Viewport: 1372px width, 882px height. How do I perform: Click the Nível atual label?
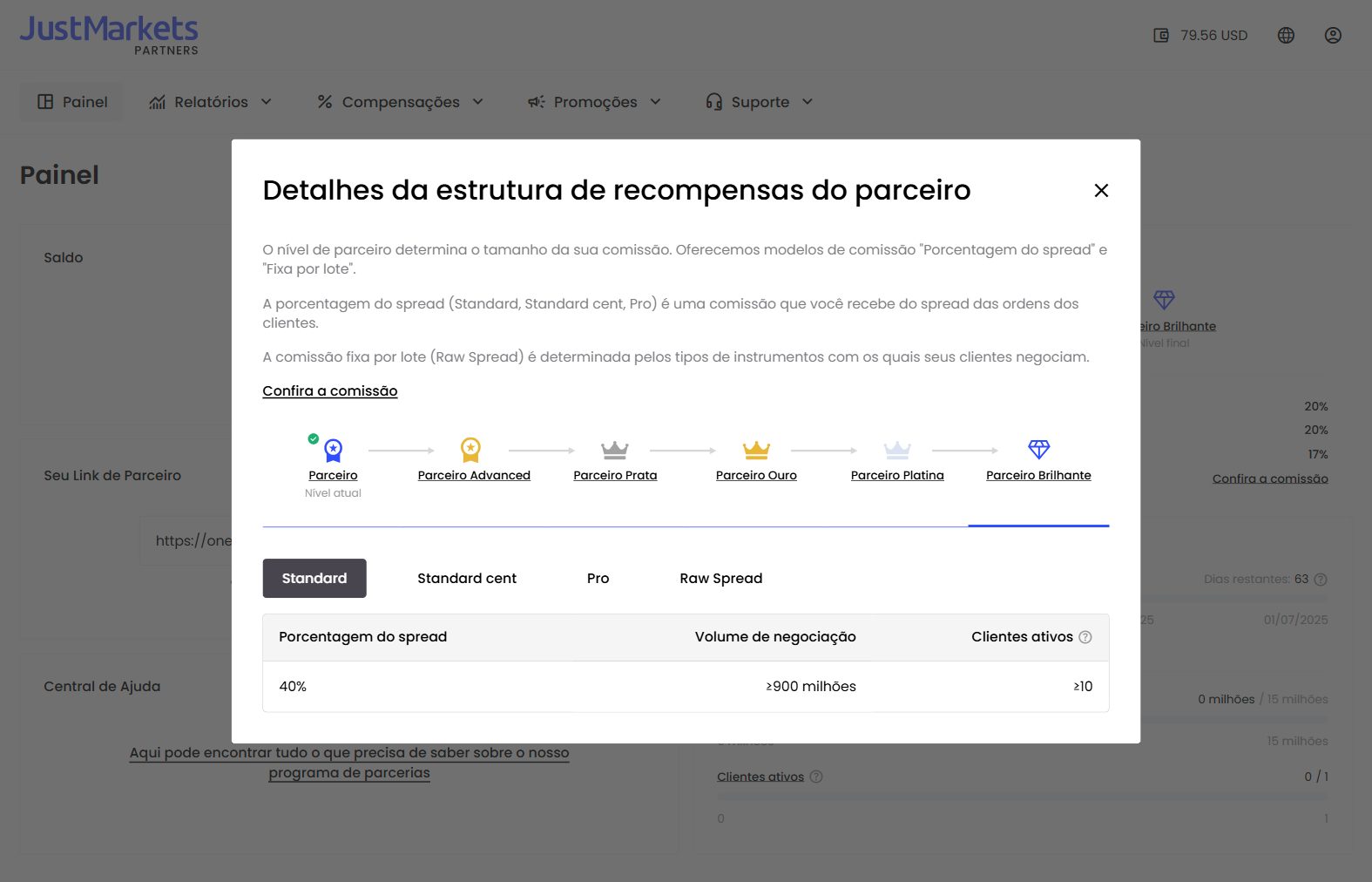[x=333, y=493]
